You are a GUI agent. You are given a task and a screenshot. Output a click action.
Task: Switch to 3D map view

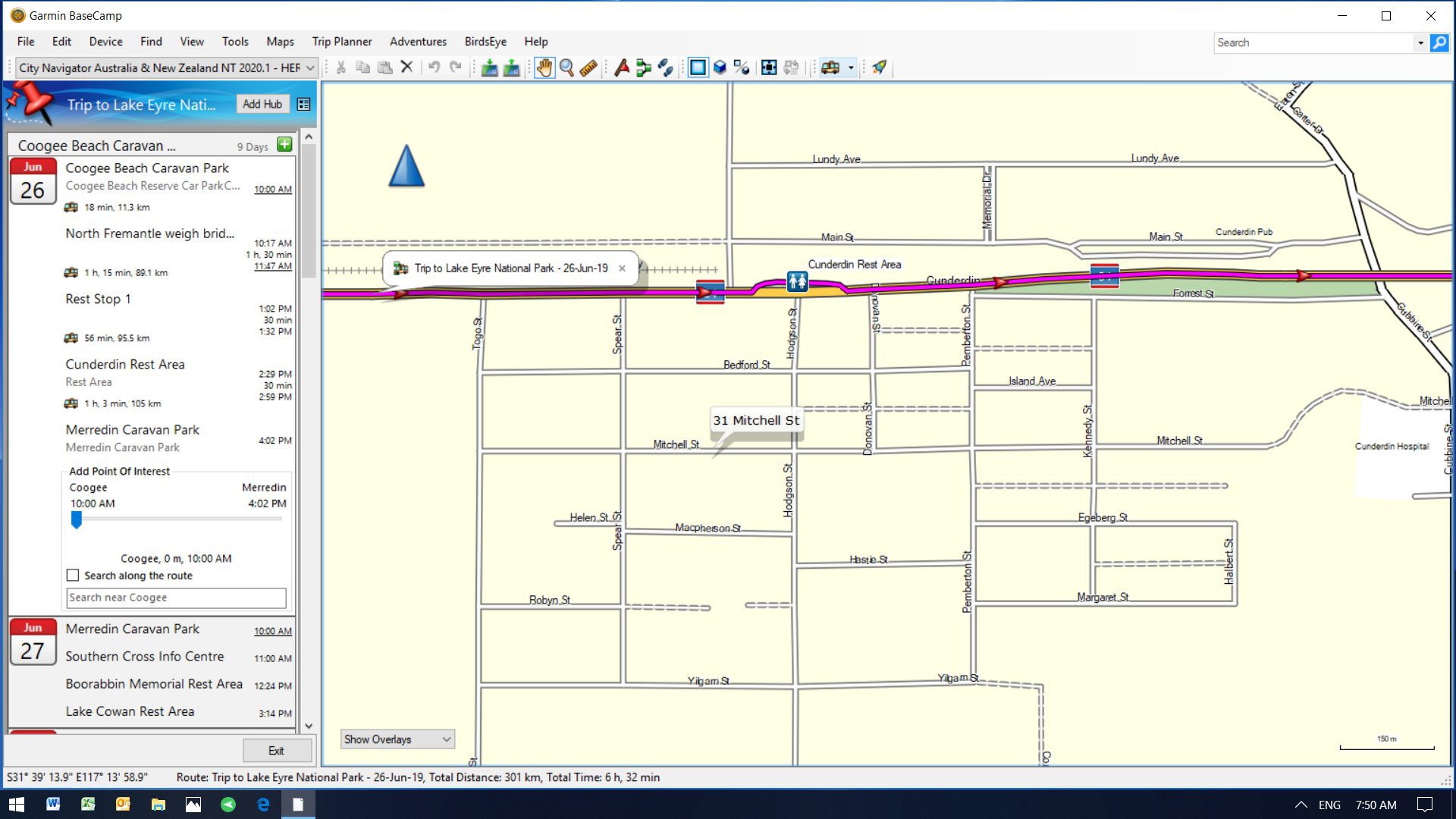[x=720, y=67]
